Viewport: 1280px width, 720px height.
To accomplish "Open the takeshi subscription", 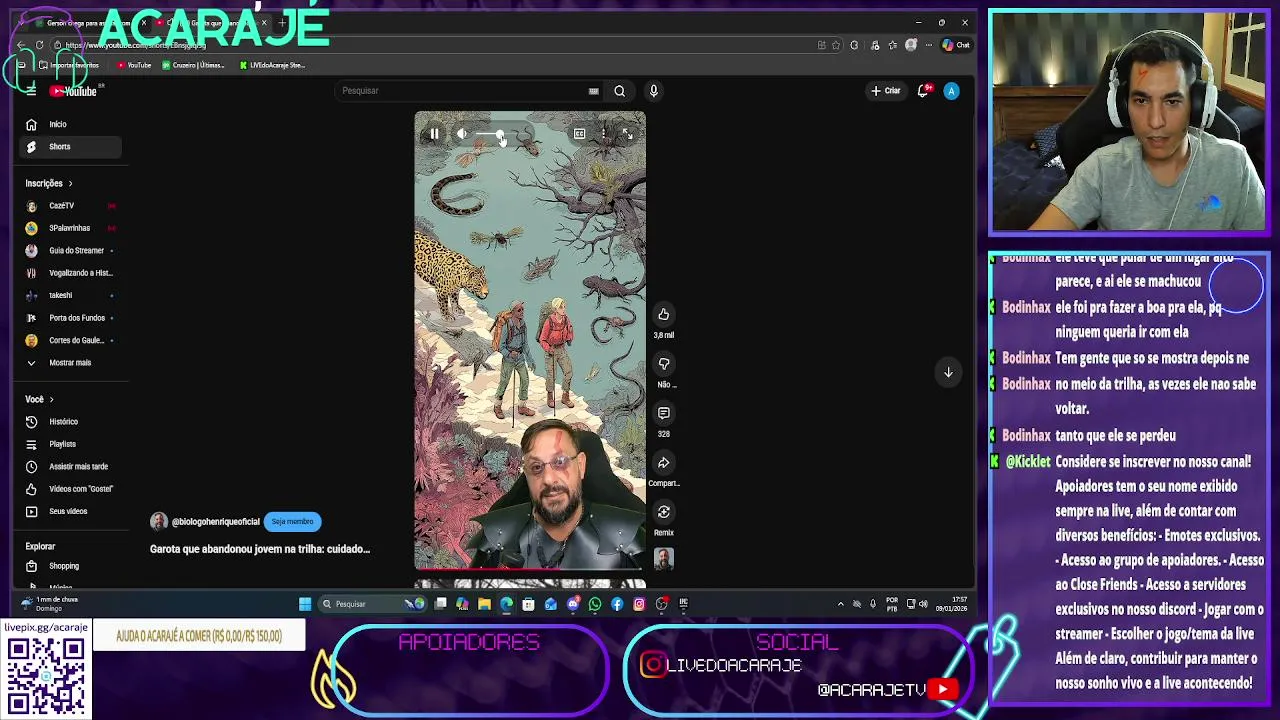I will coord(69,296).
